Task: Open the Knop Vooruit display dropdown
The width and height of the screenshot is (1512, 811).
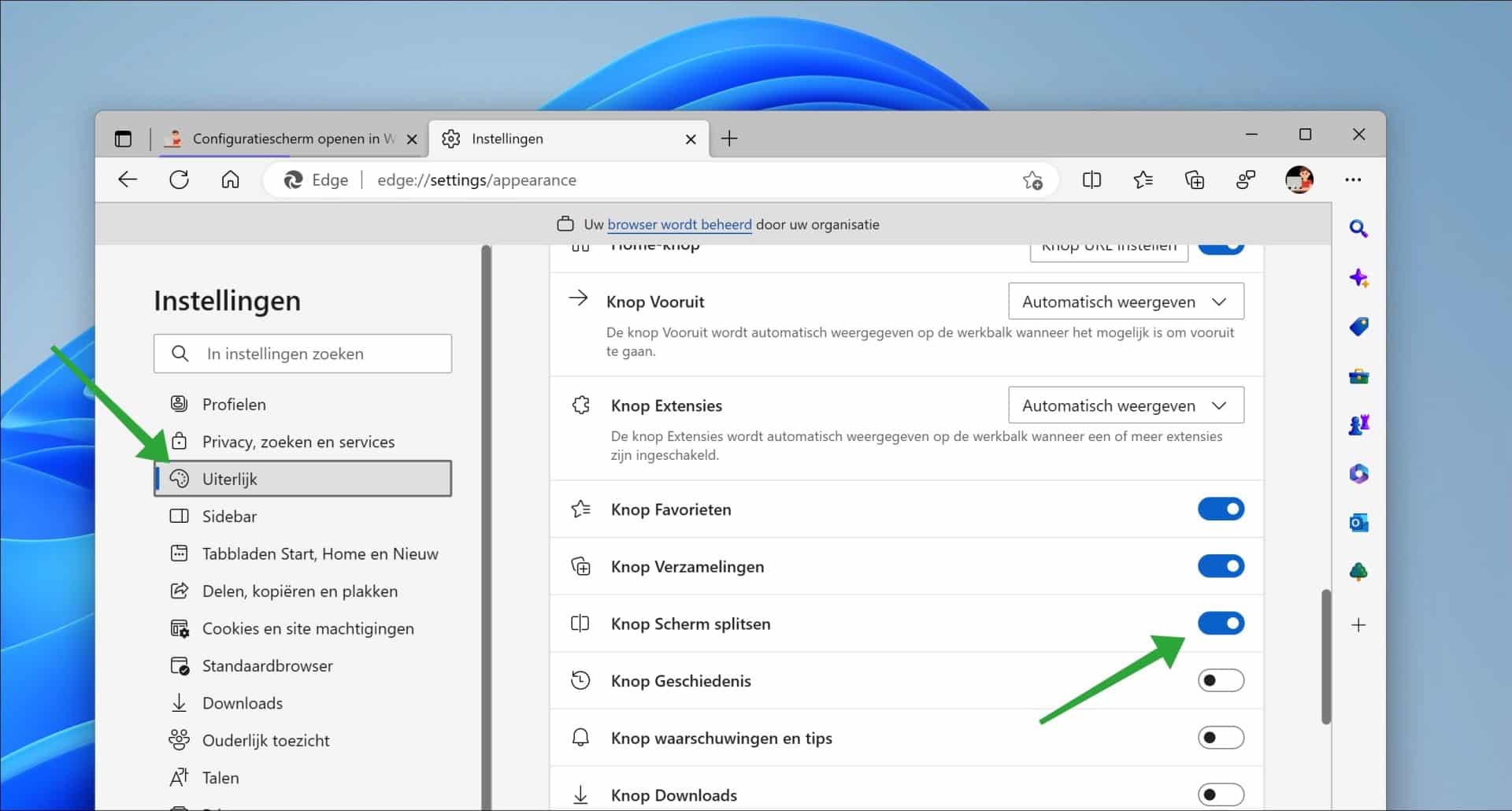Action: coord(1125,301)
